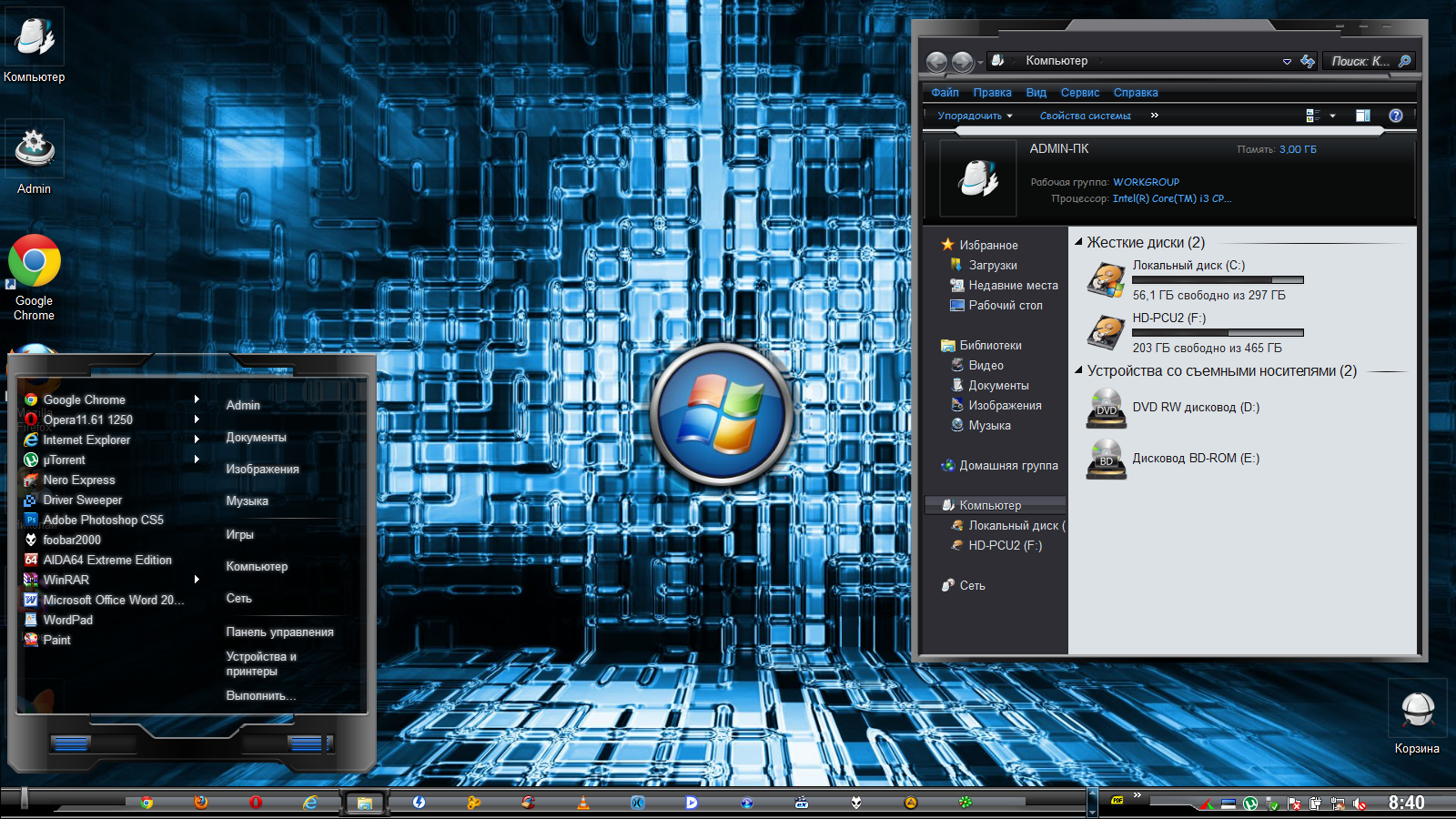
Task: Open the Вид menu
Action: [x=1036, y=93]
